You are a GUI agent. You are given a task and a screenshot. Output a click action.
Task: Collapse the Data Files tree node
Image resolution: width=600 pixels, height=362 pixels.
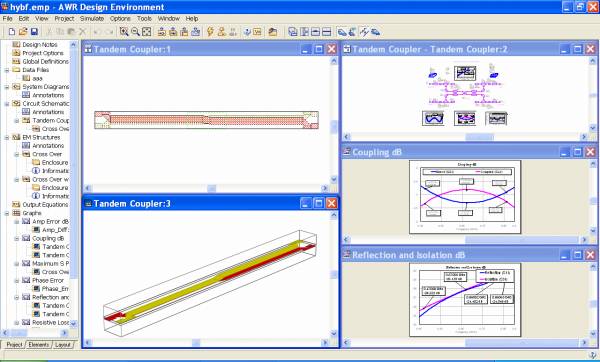[7, 70]
